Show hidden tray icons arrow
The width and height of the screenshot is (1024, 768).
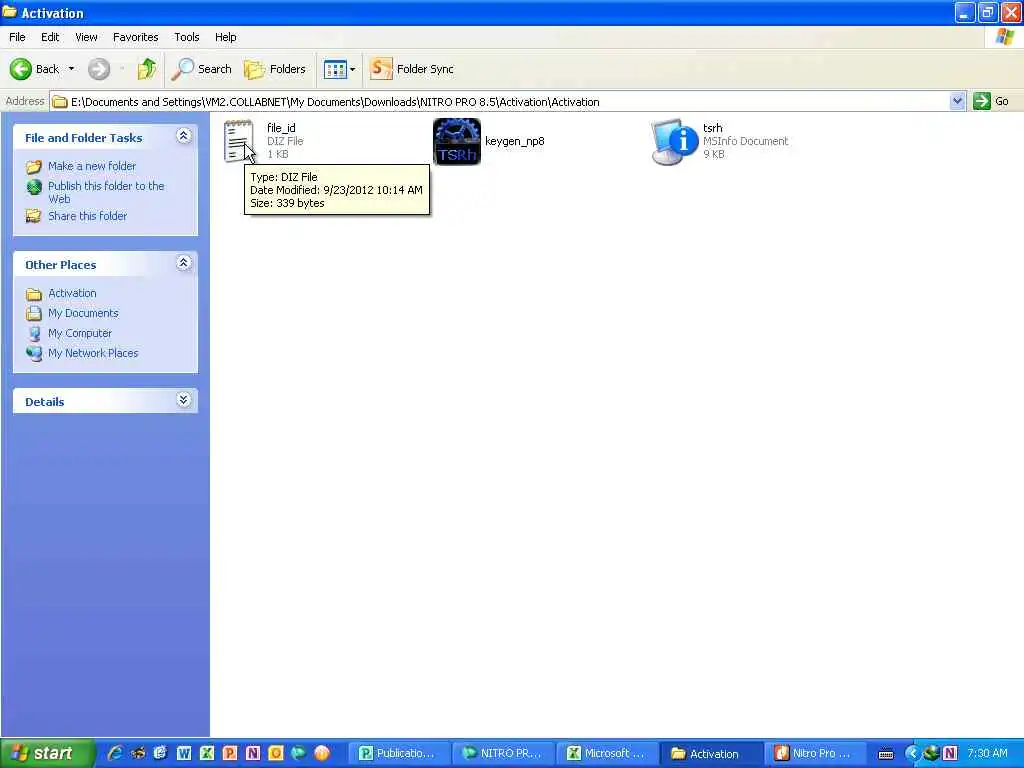coord(912,753)
